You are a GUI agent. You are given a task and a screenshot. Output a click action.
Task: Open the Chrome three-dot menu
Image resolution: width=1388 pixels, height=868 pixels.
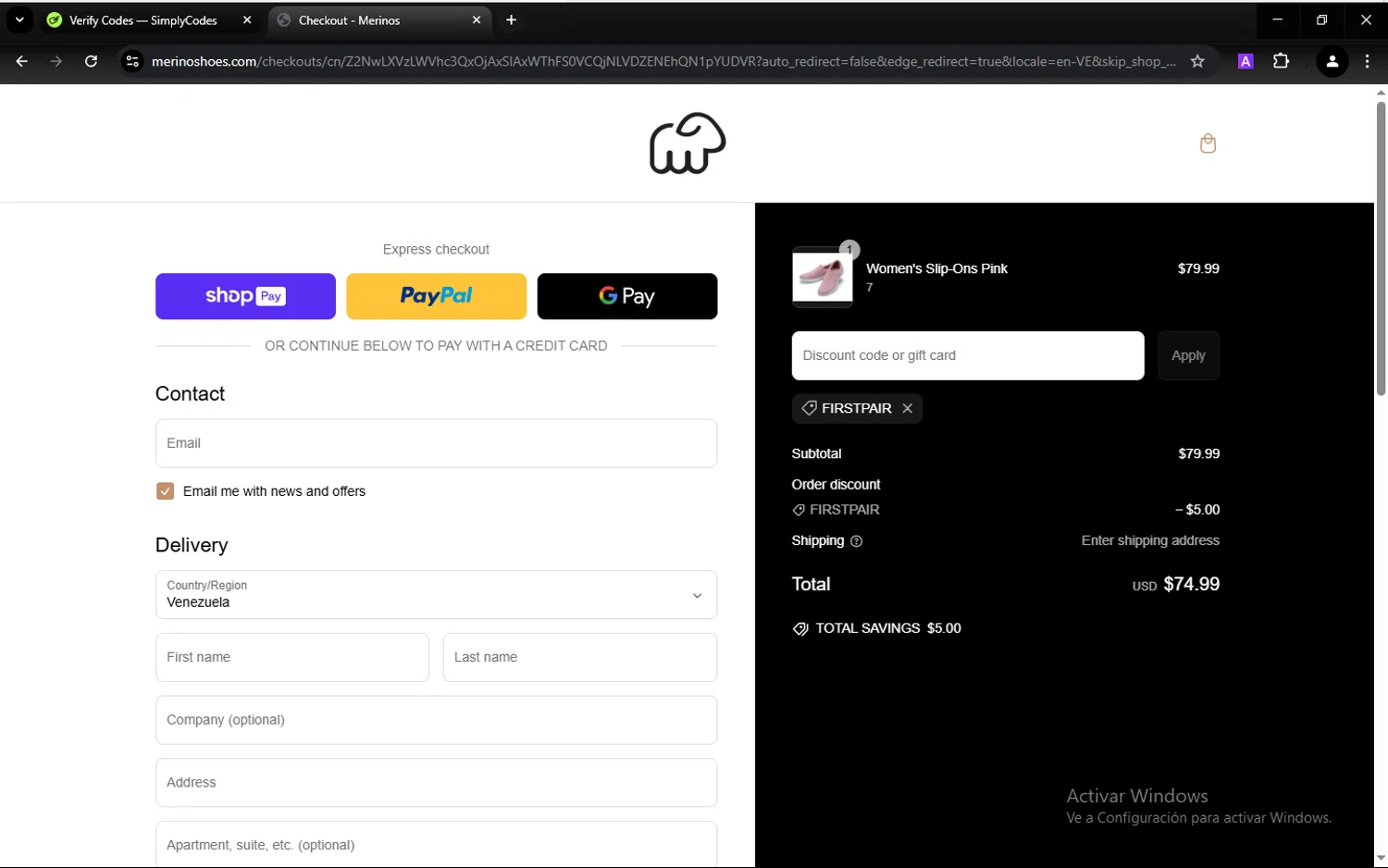pyautogui.click(x=1367, y=61)
